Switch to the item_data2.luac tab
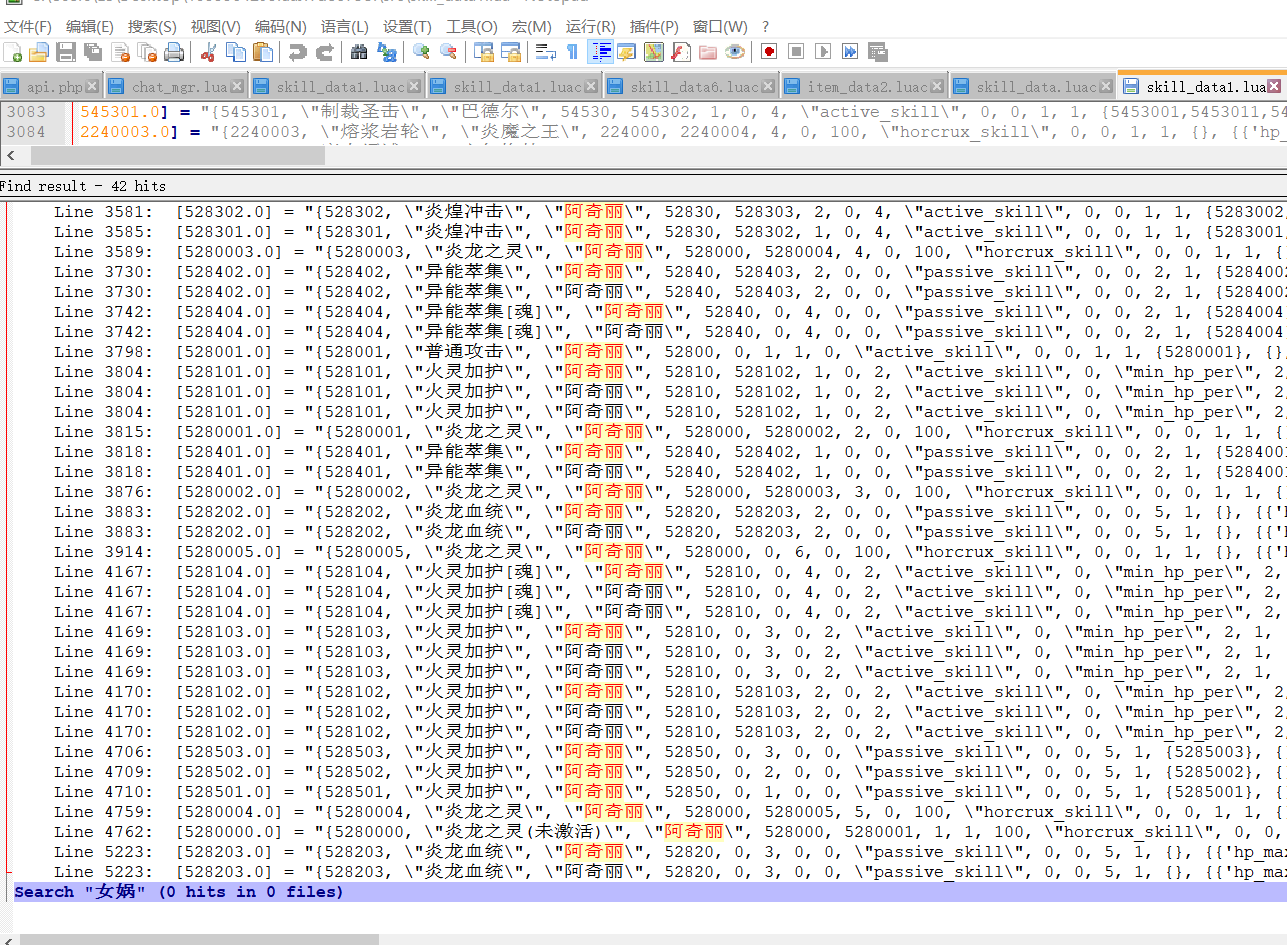 click(867, 87)
